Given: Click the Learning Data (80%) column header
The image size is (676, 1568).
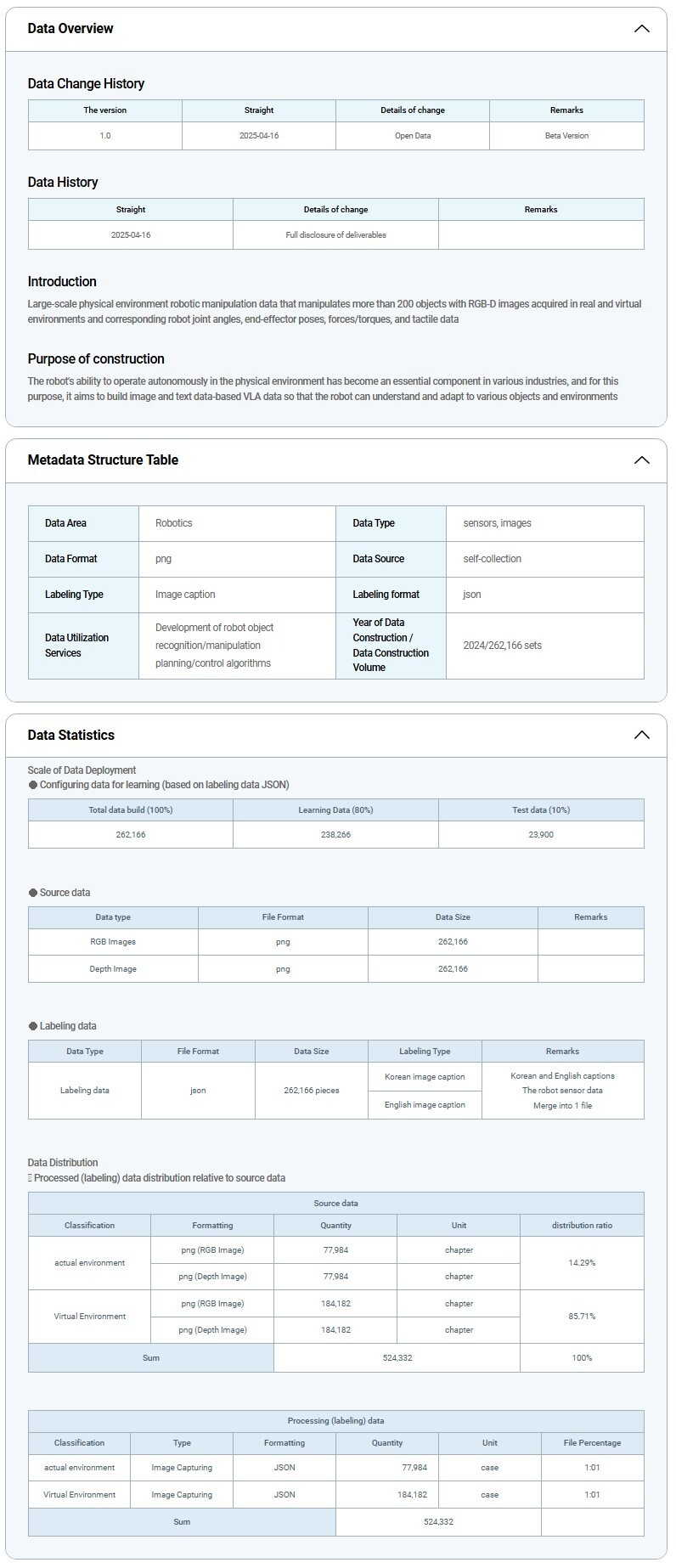Looking at the screenshot, I should coord(335,810).
